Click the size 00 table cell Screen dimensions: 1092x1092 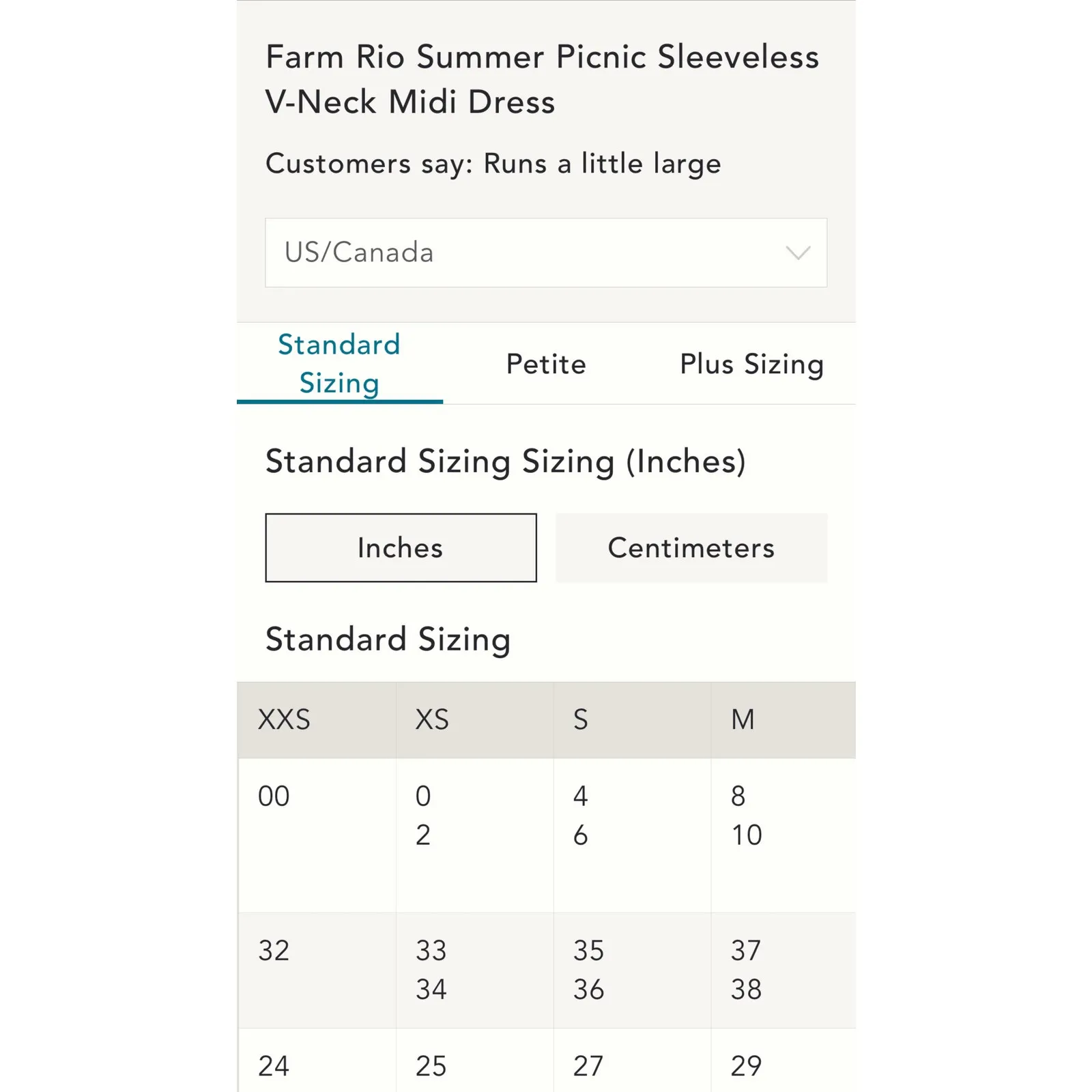[x=274, y=795]
